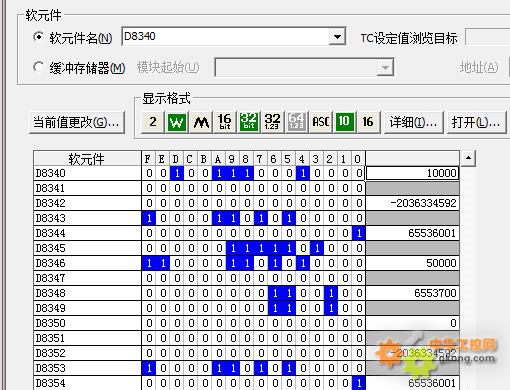The image size is (510, 390).
Task: Click the 打开(L)... button
Action: coord(476,123)
